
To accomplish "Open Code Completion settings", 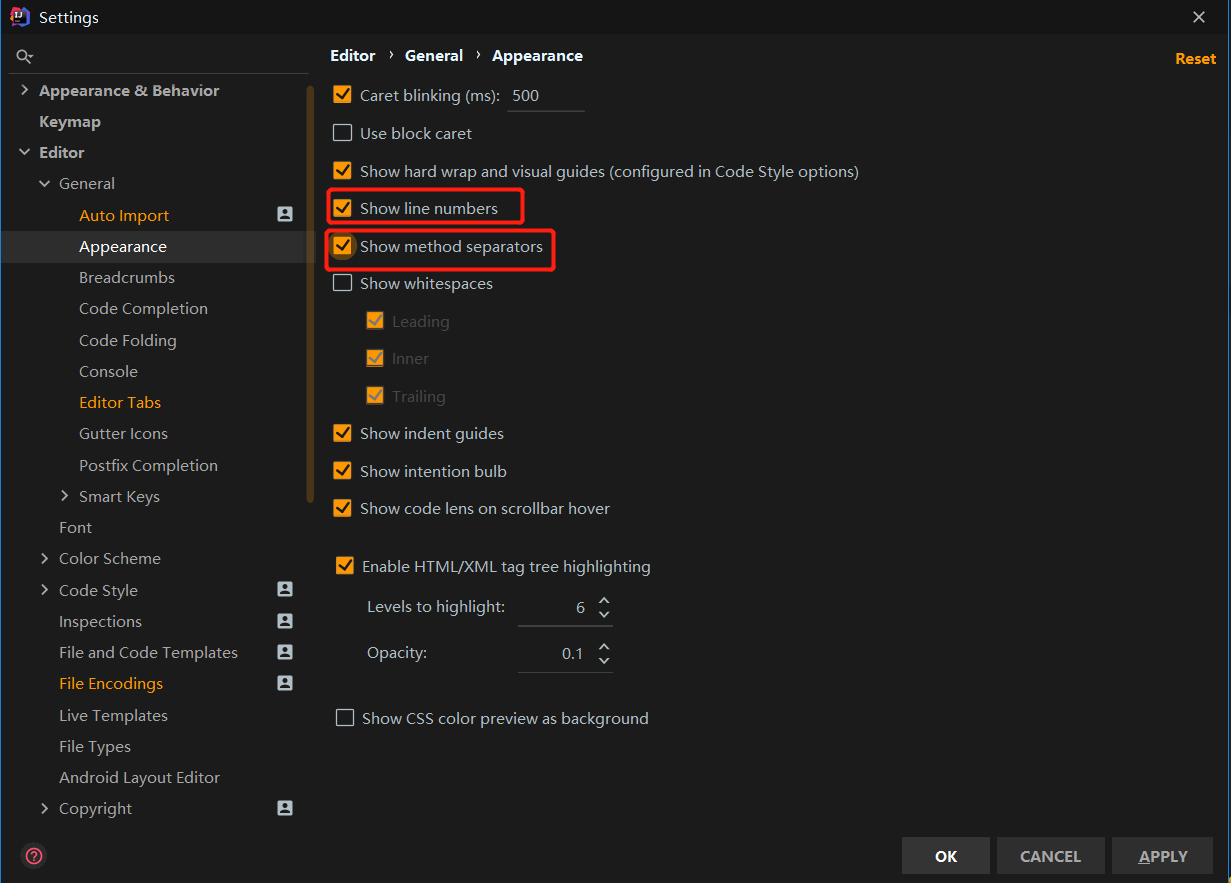I will click(143, 308).
